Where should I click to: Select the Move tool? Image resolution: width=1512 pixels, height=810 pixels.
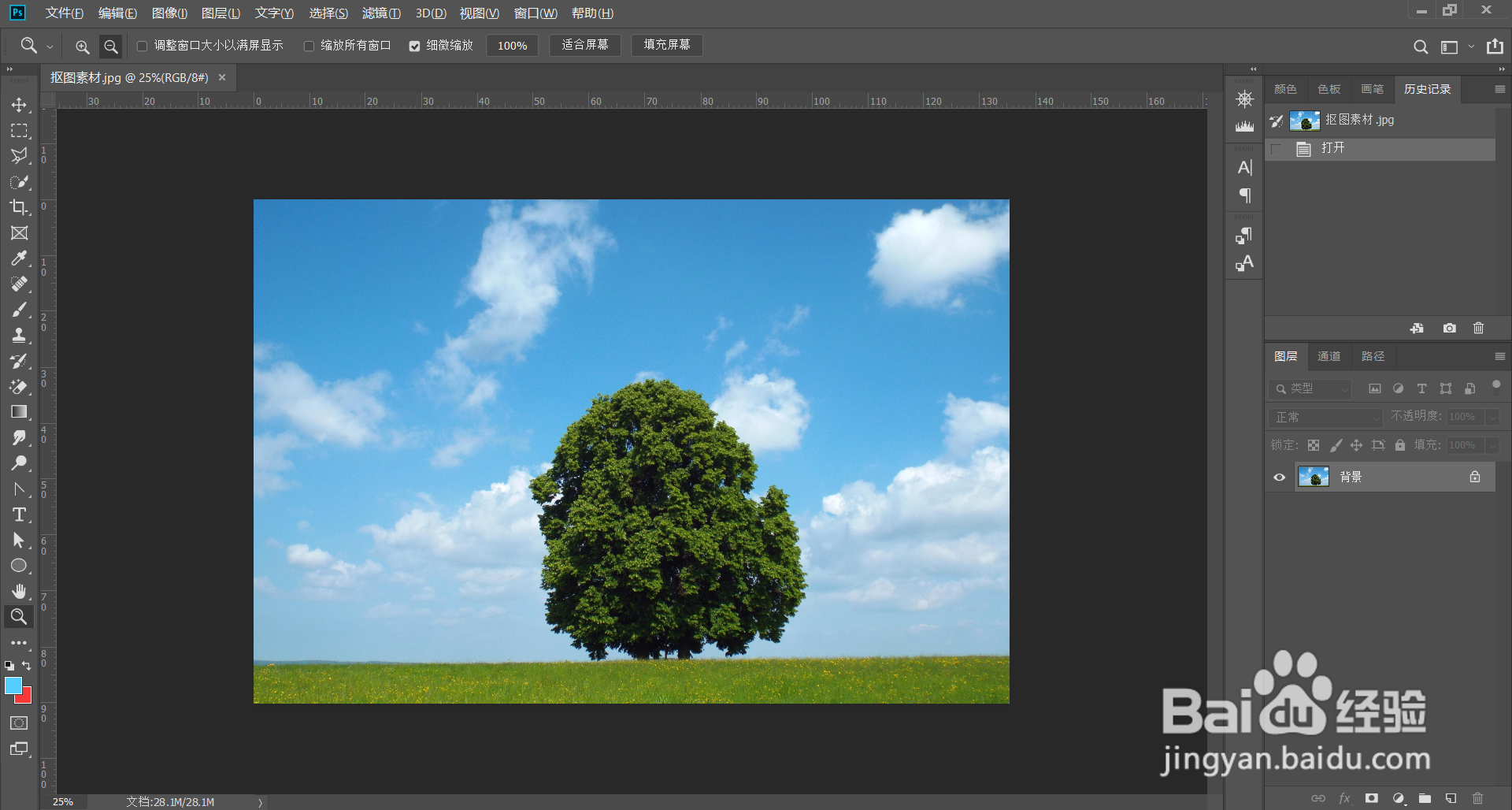pos(19,105)
